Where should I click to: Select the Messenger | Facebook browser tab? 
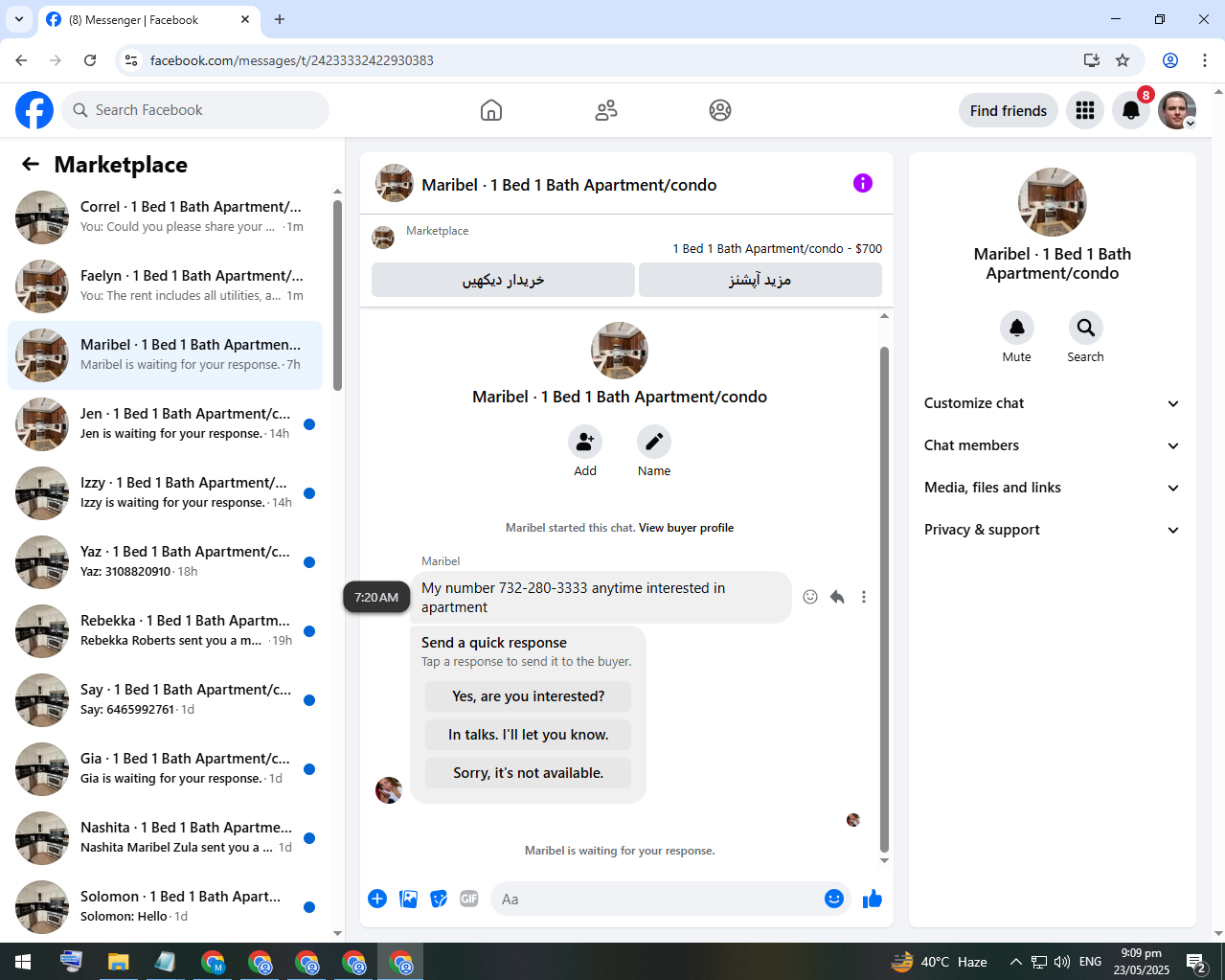point(148,20)
